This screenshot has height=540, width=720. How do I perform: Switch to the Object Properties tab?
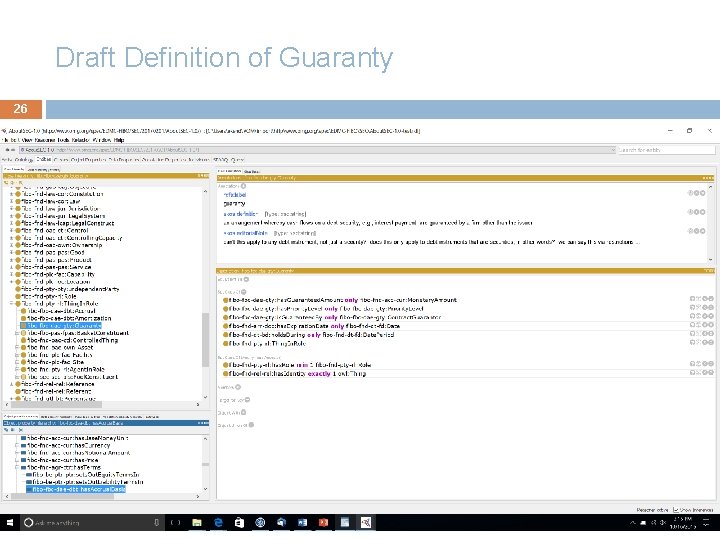pos(89,160)
